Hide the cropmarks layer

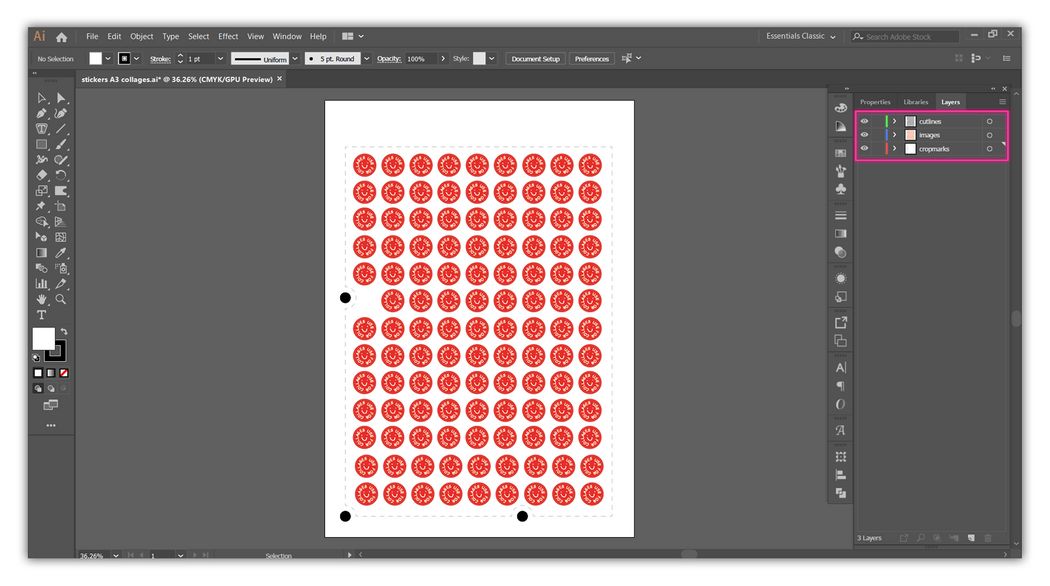(x=864, y=148)
